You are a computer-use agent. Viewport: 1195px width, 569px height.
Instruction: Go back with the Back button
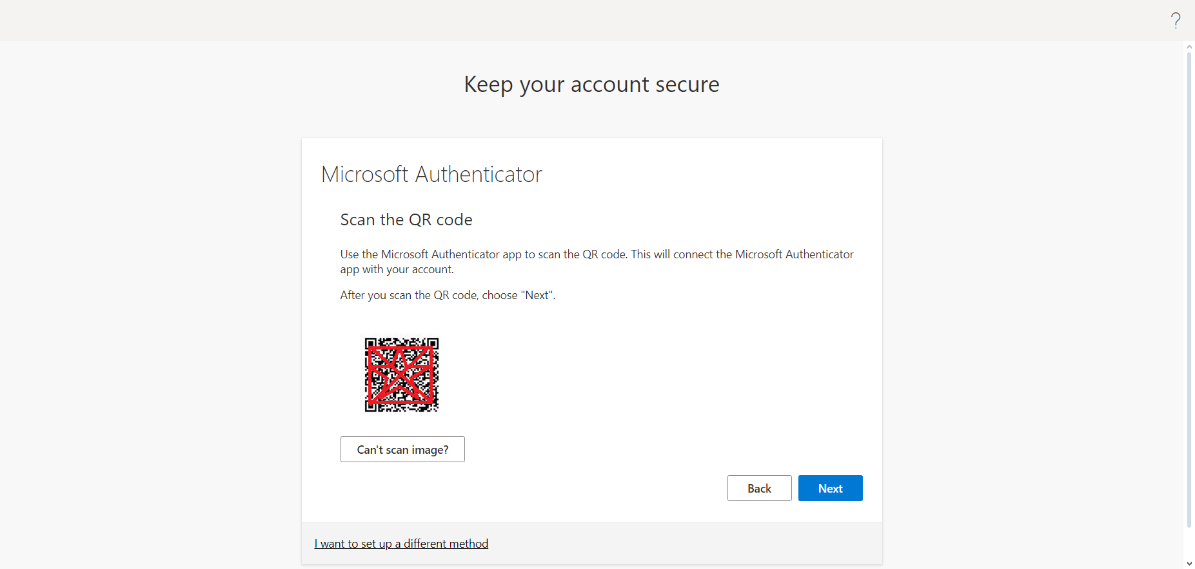(x=759, y=488)
